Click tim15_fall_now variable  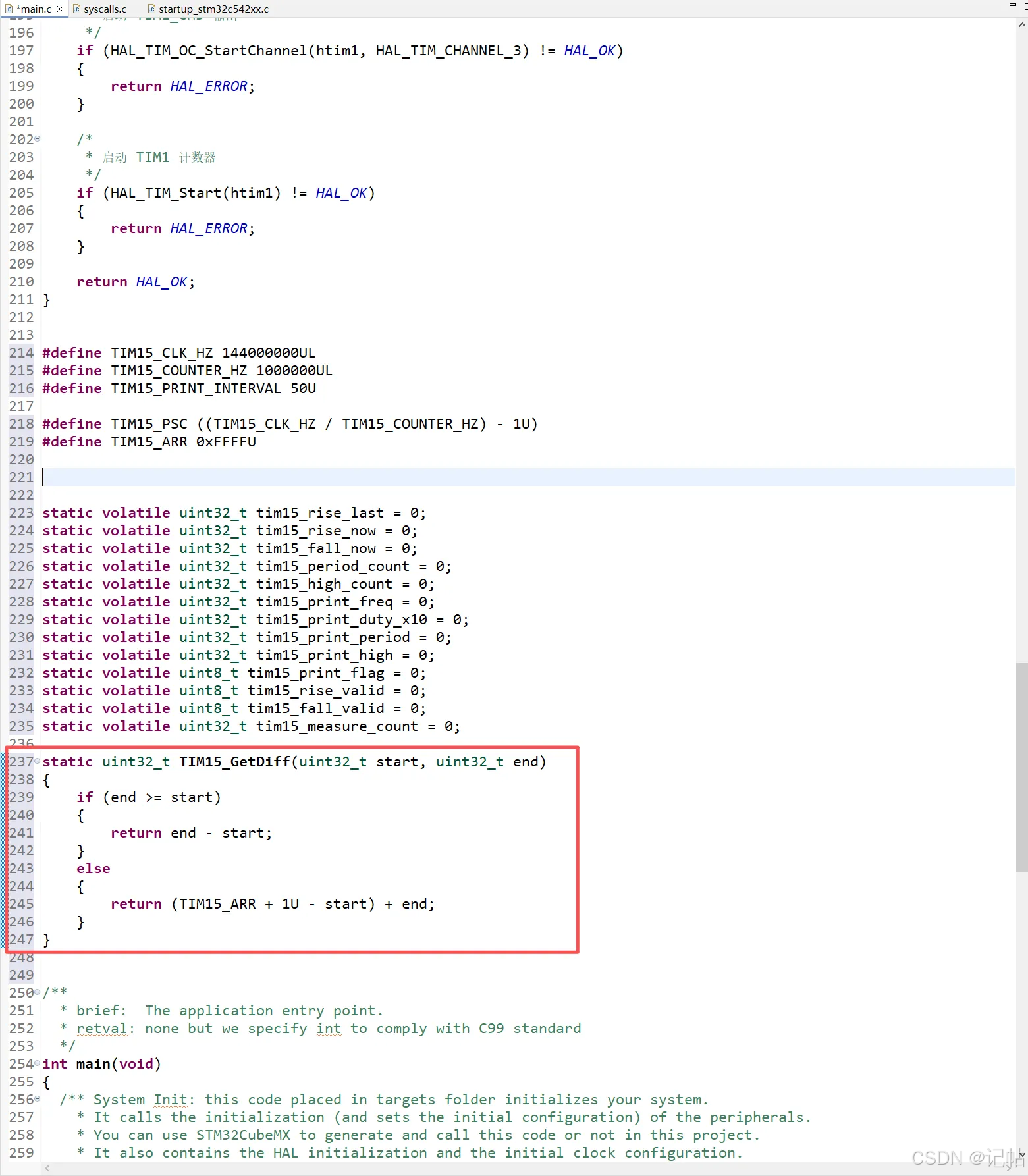coord(316,548)
